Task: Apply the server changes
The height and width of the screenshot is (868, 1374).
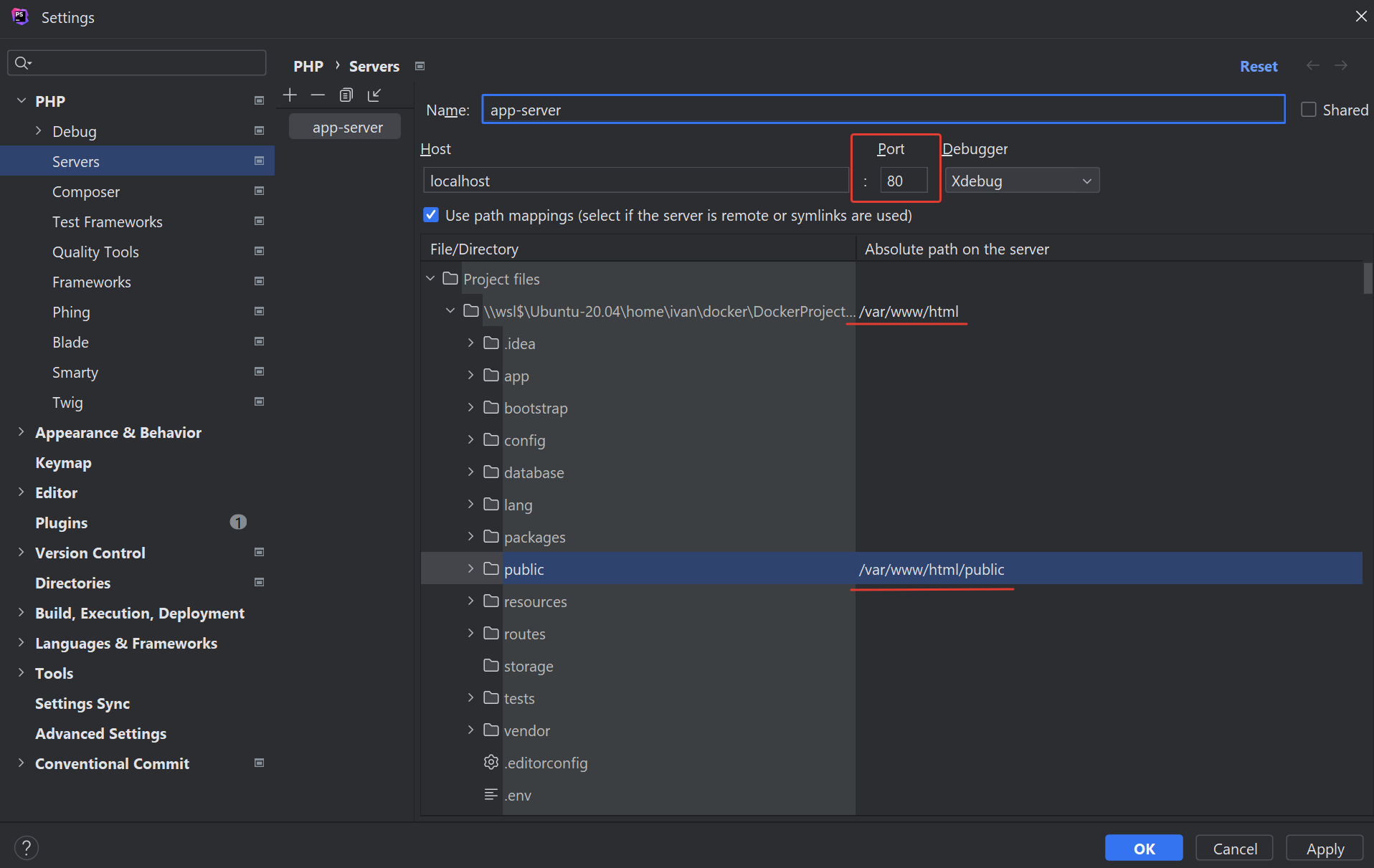Action: [1325, 848]
